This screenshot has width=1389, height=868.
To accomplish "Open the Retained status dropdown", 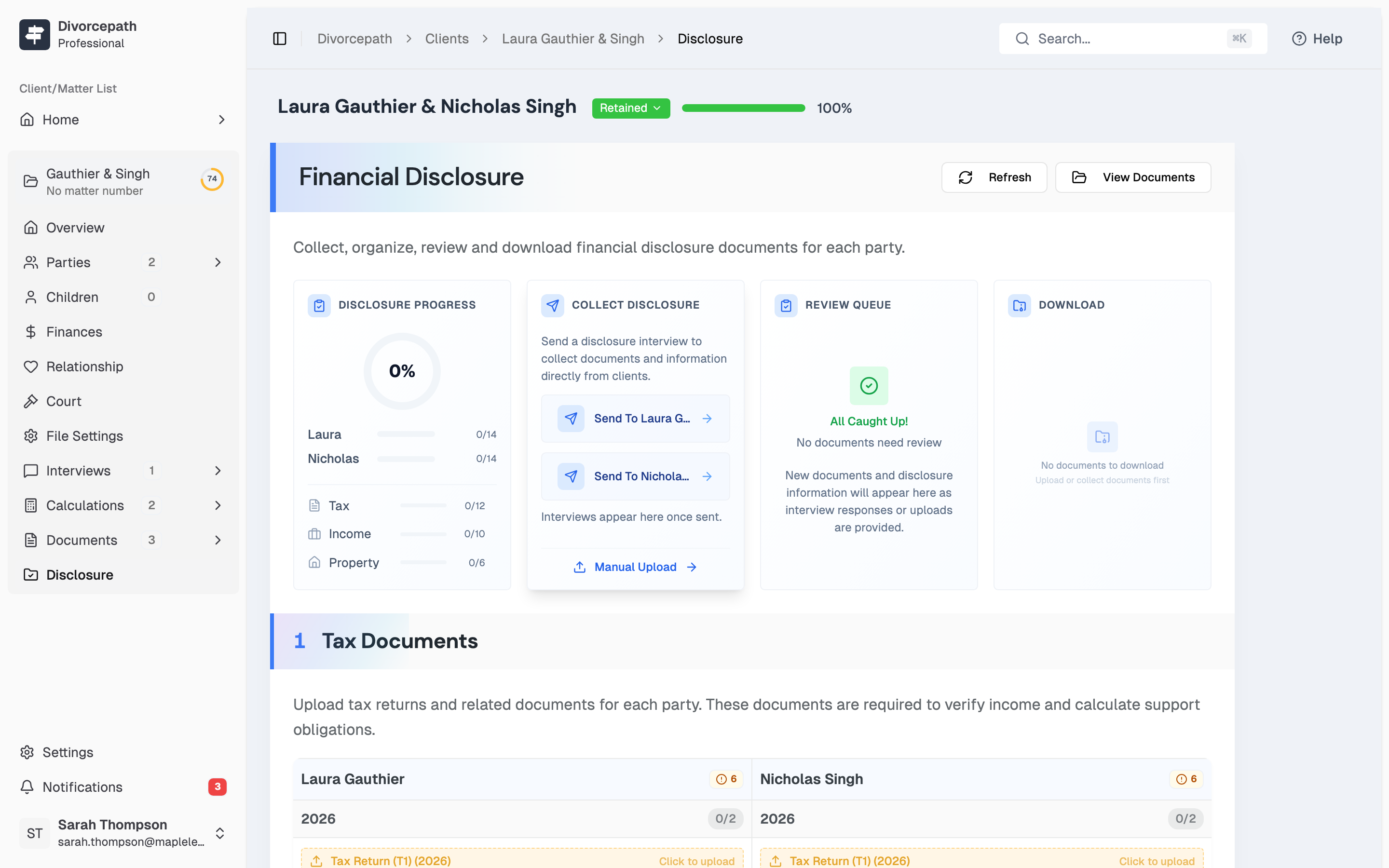I will pos(630,108).
